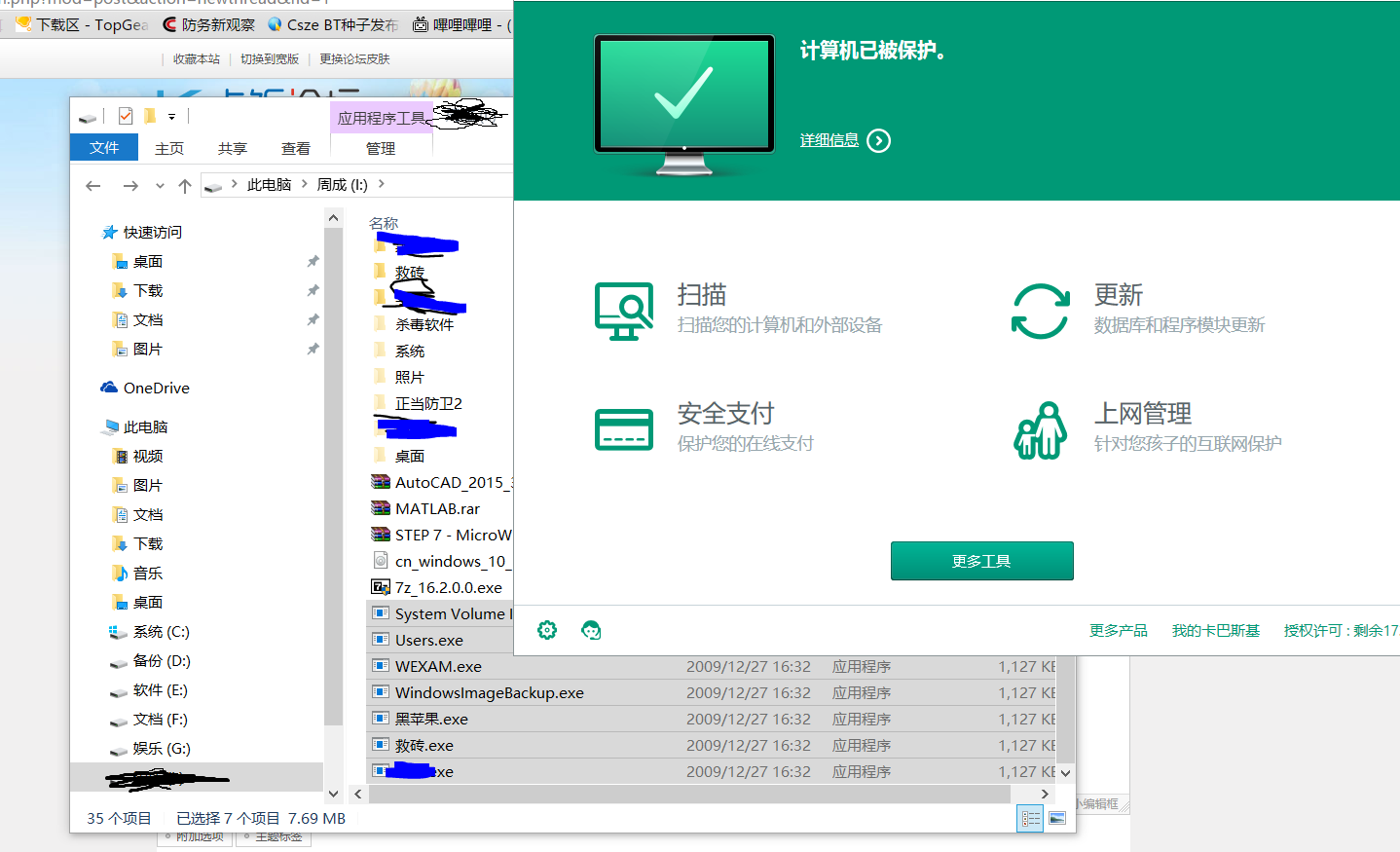This screenshot has width=1400, height=852.
Task: Open 更多产品 link
Action: (1119, 630)
